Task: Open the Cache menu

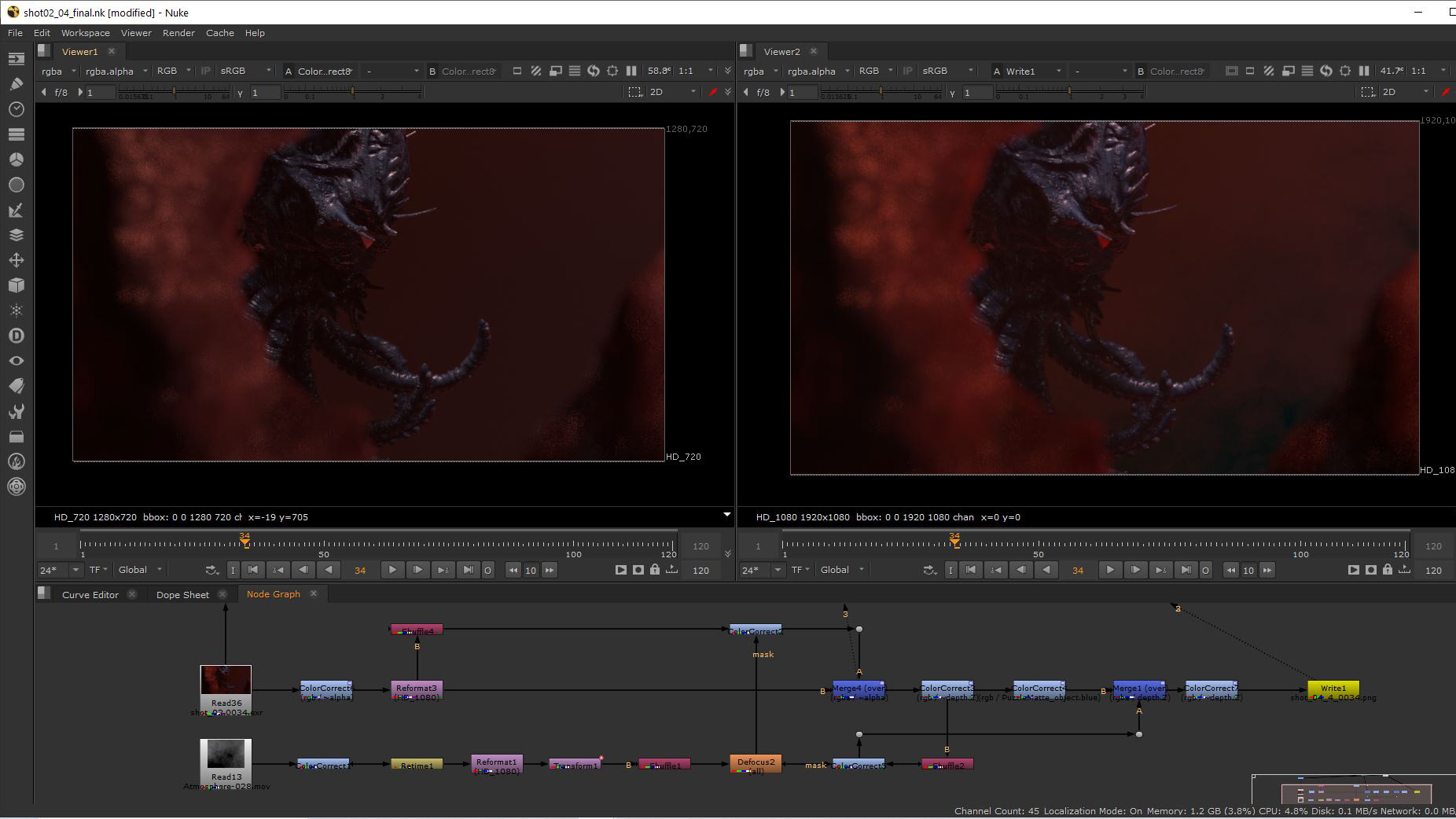Action: [x=220, y=33]
